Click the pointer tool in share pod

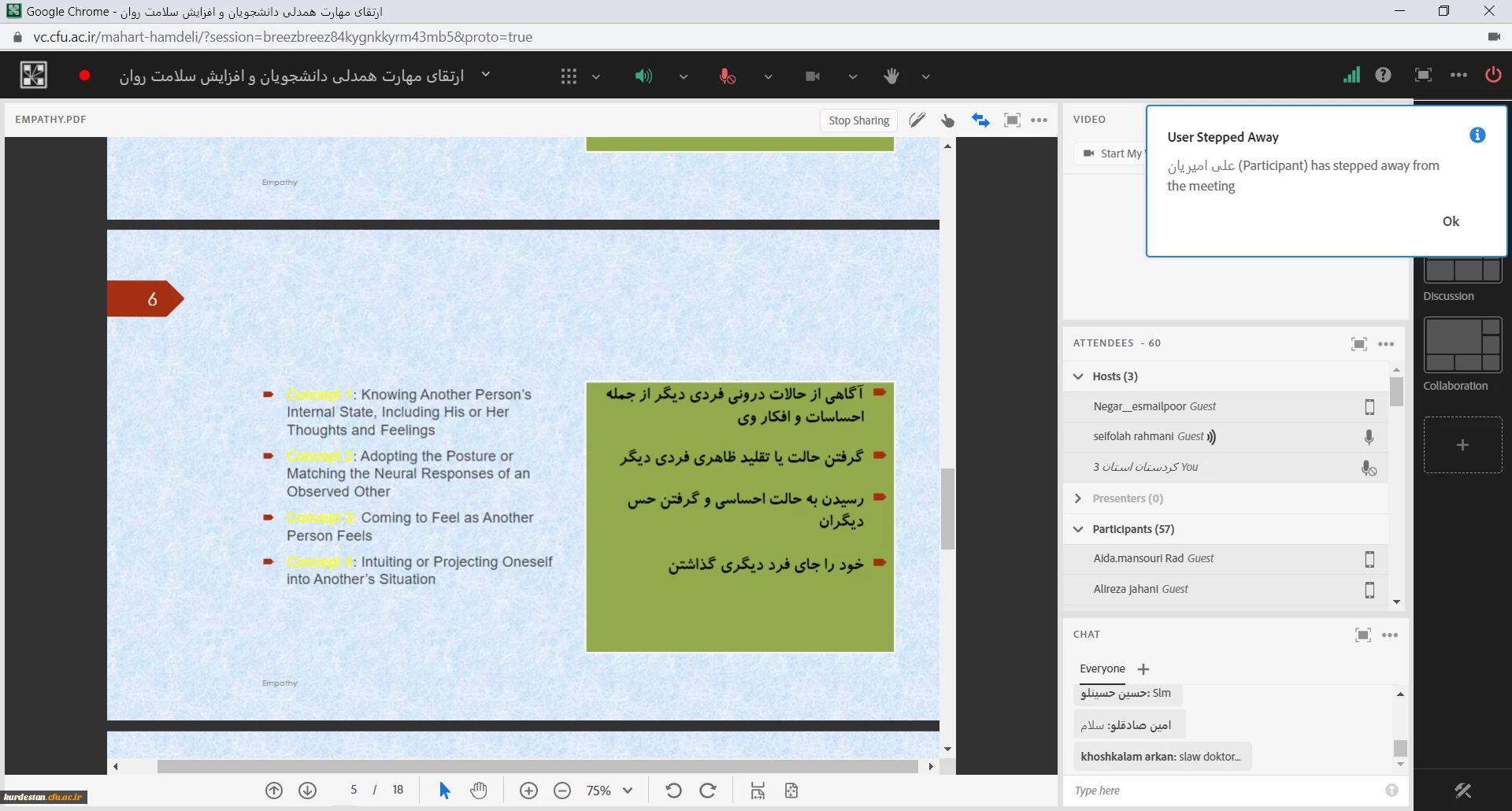coord(947,120)
